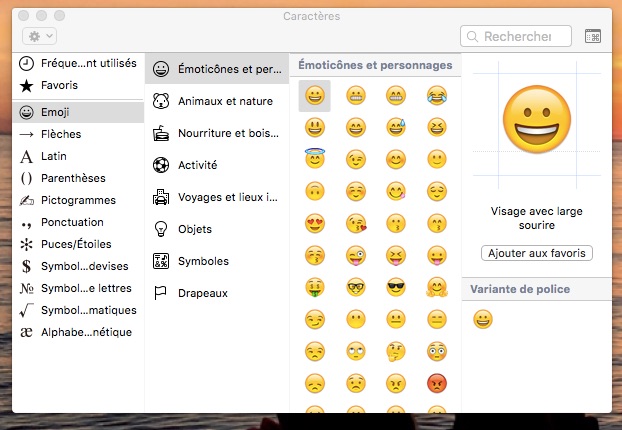Choose the angel halo emoji
The height and width of the screenshot is (430, 622).
coord(315,159)
